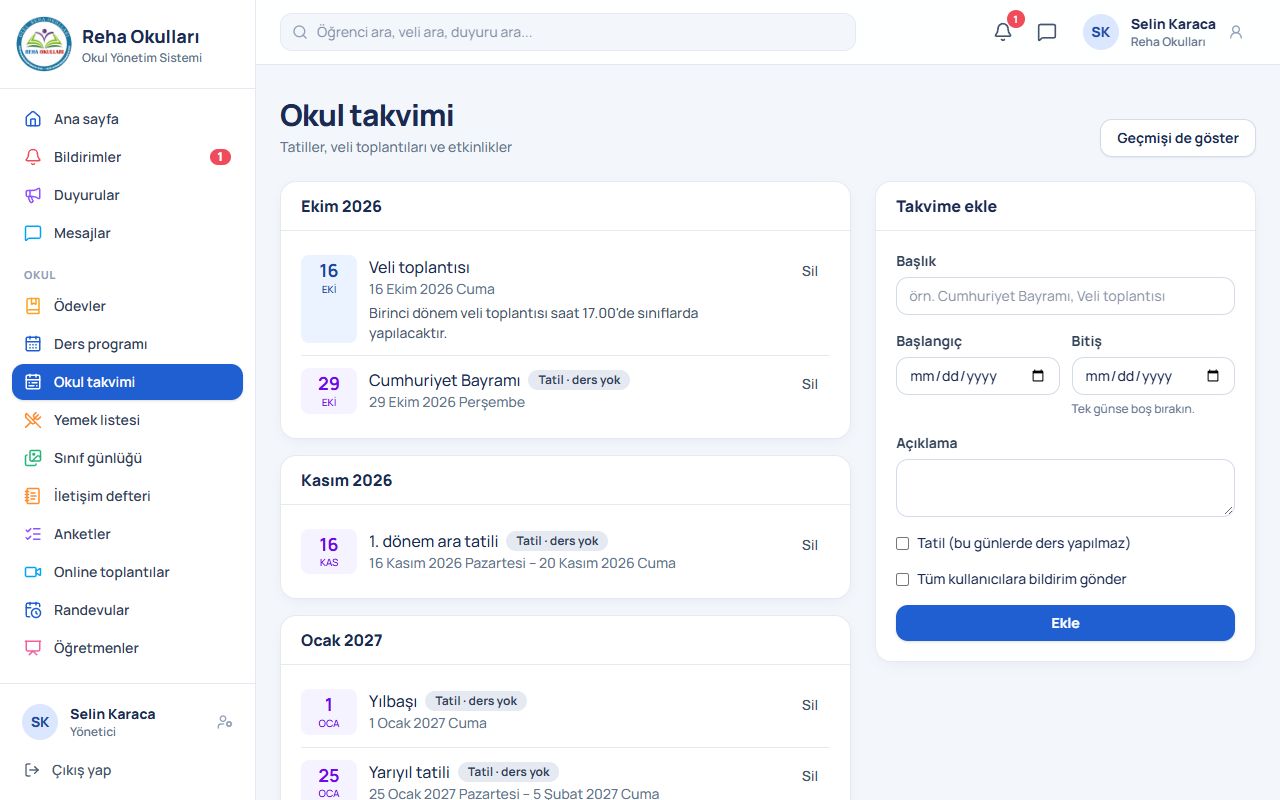Click the Reha Okulları school logo

[x=44, y=44]
